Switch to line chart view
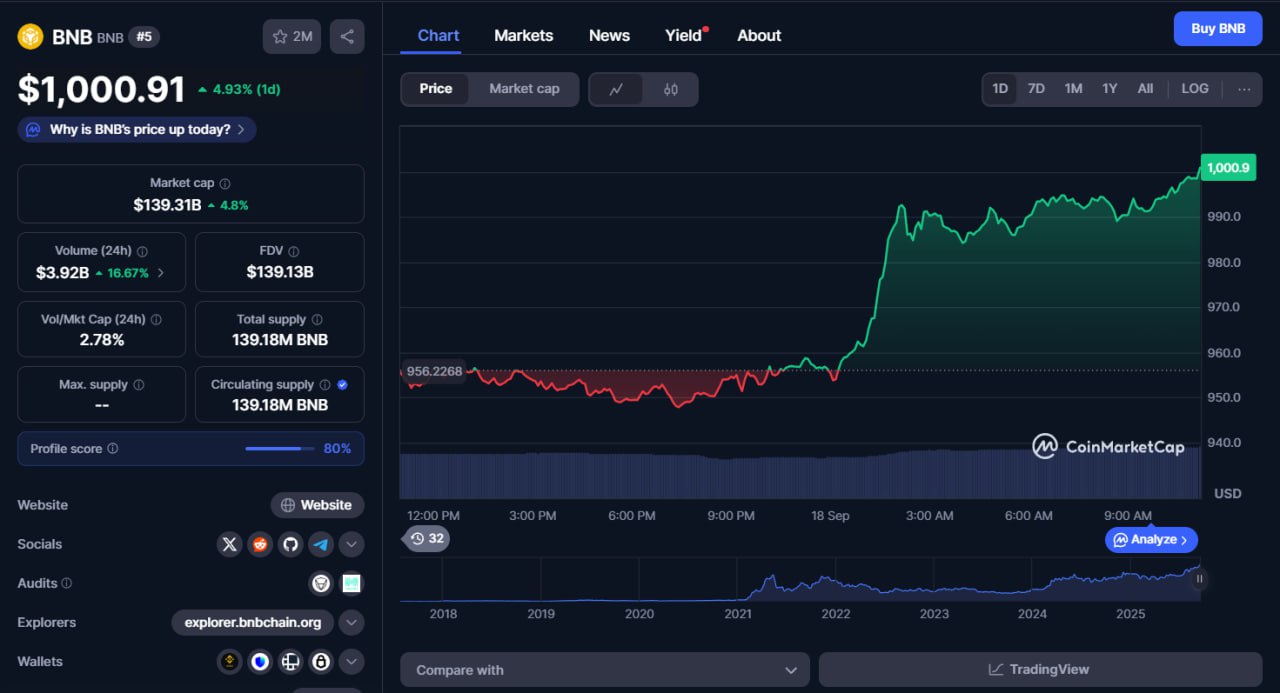Screen dimensions: 1280x693 617,89
